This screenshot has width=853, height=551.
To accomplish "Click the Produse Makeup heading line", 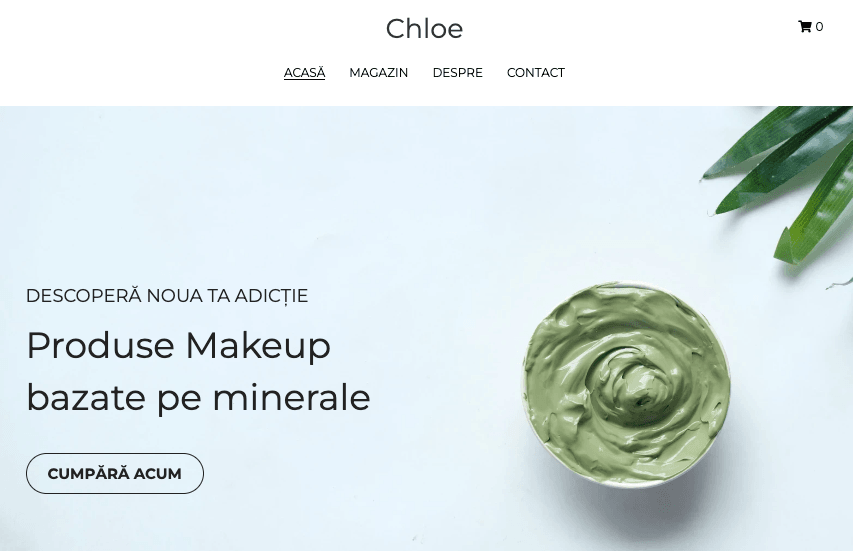I will click(x=178, y=346).
